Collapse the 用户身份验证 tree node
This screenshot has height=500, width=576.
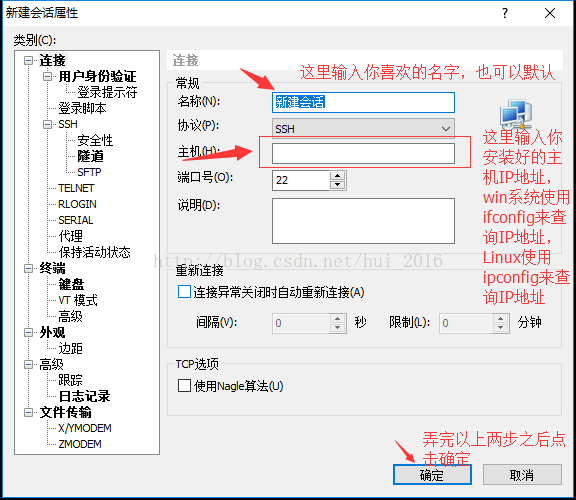(x=47, y=76)
